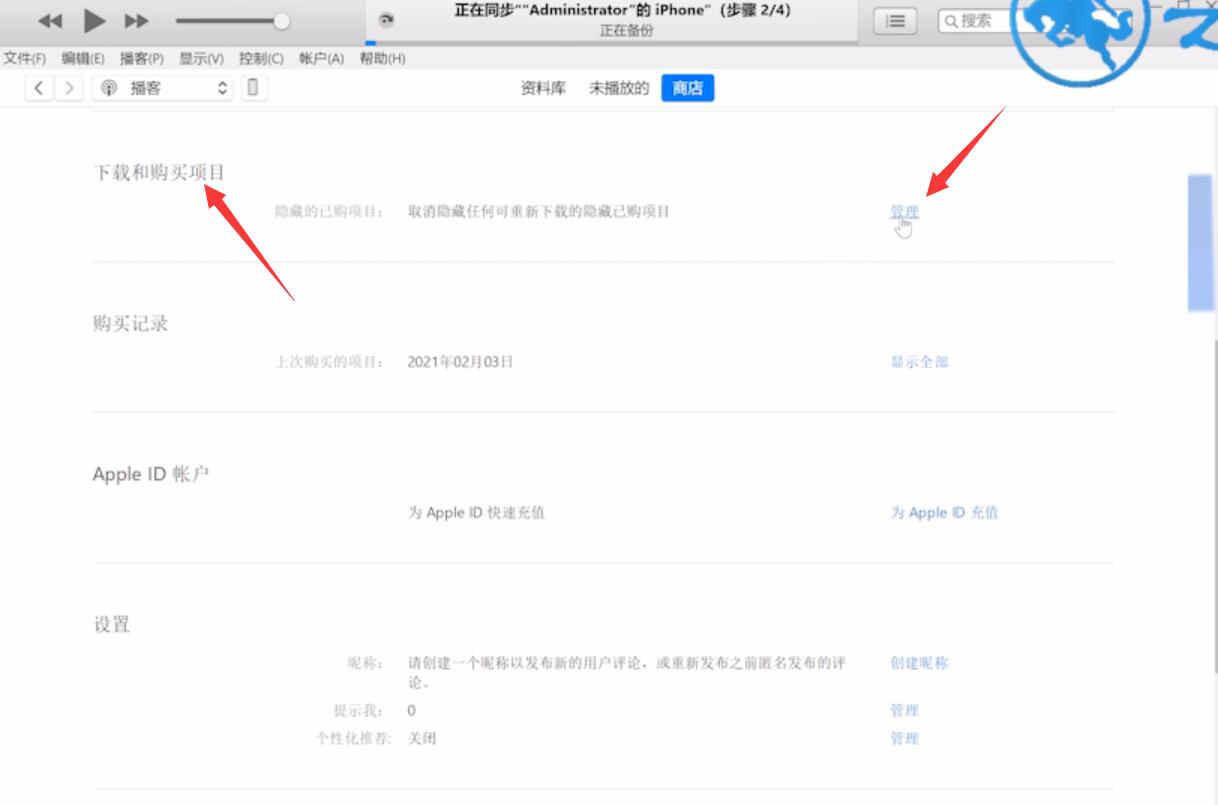Open the 编辑(E) menu
Screen dimensions: 1218x805
click(83, 59)
